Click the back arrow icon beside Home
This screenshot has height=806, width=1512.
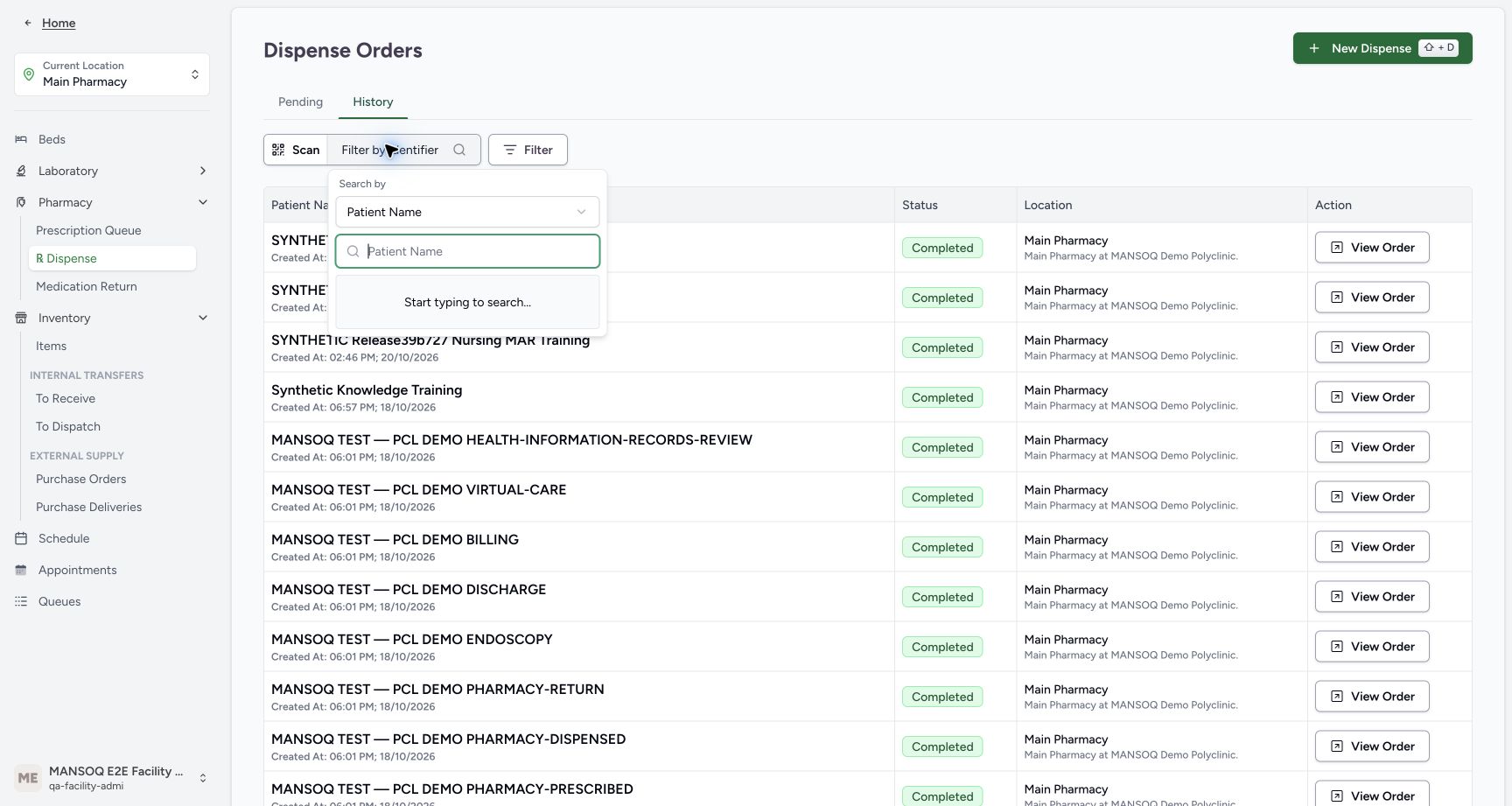tap(28, 23)
